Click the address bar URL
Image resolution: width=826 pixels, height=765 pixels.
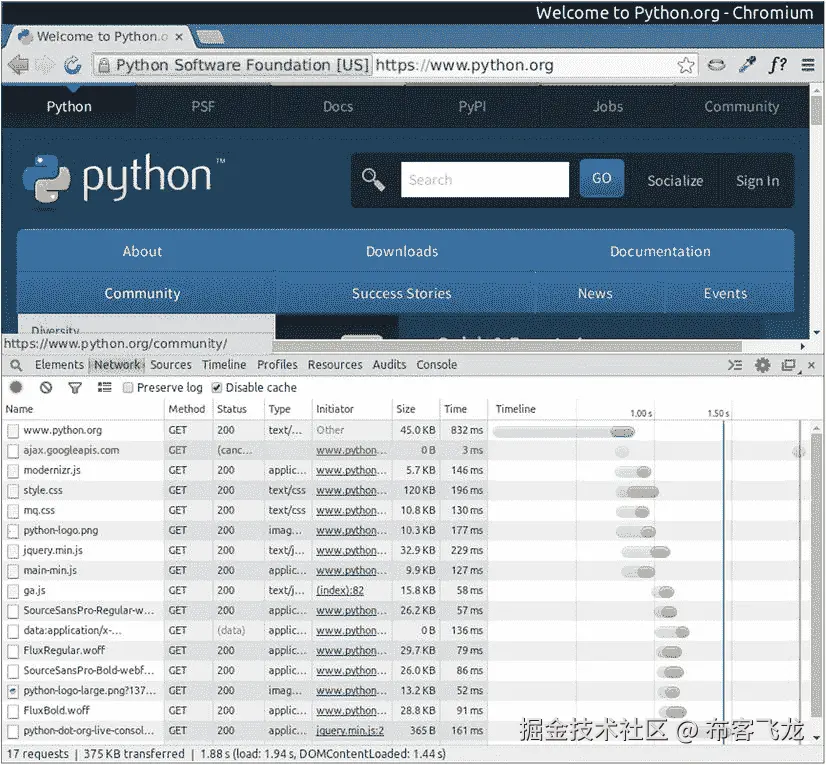(465, 65)
